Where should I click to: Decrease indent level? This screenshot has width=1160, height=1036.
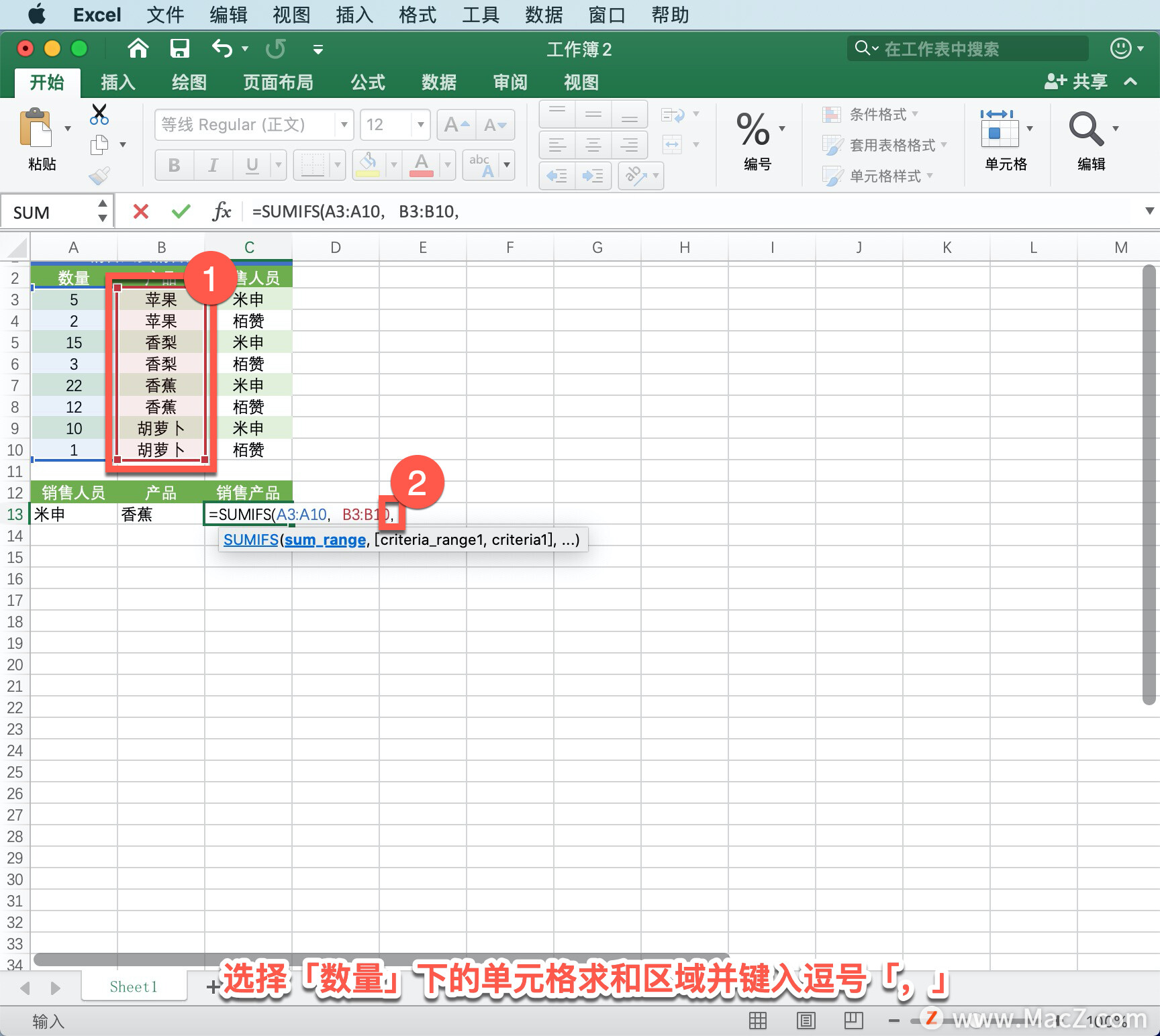coord(557,176)
